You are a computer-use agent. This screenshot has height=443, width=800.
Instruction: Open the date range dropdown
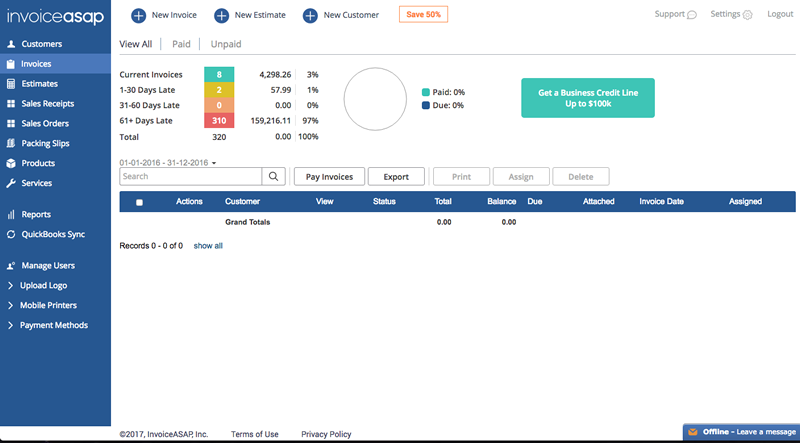[214, 162]
